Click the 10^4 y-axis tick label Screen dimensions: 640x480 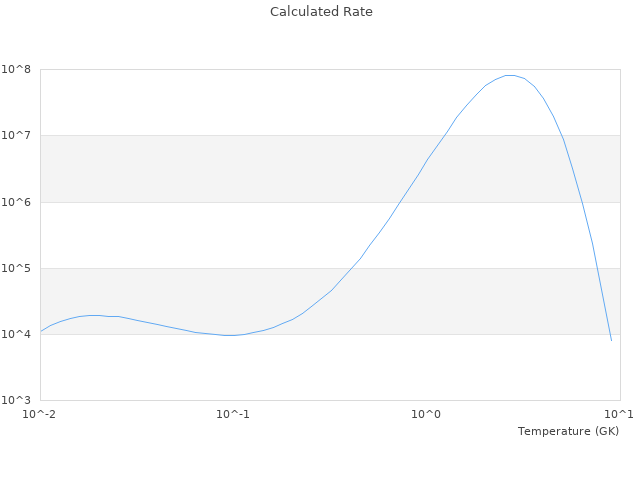pyautogui.click(x=16, y=334)
